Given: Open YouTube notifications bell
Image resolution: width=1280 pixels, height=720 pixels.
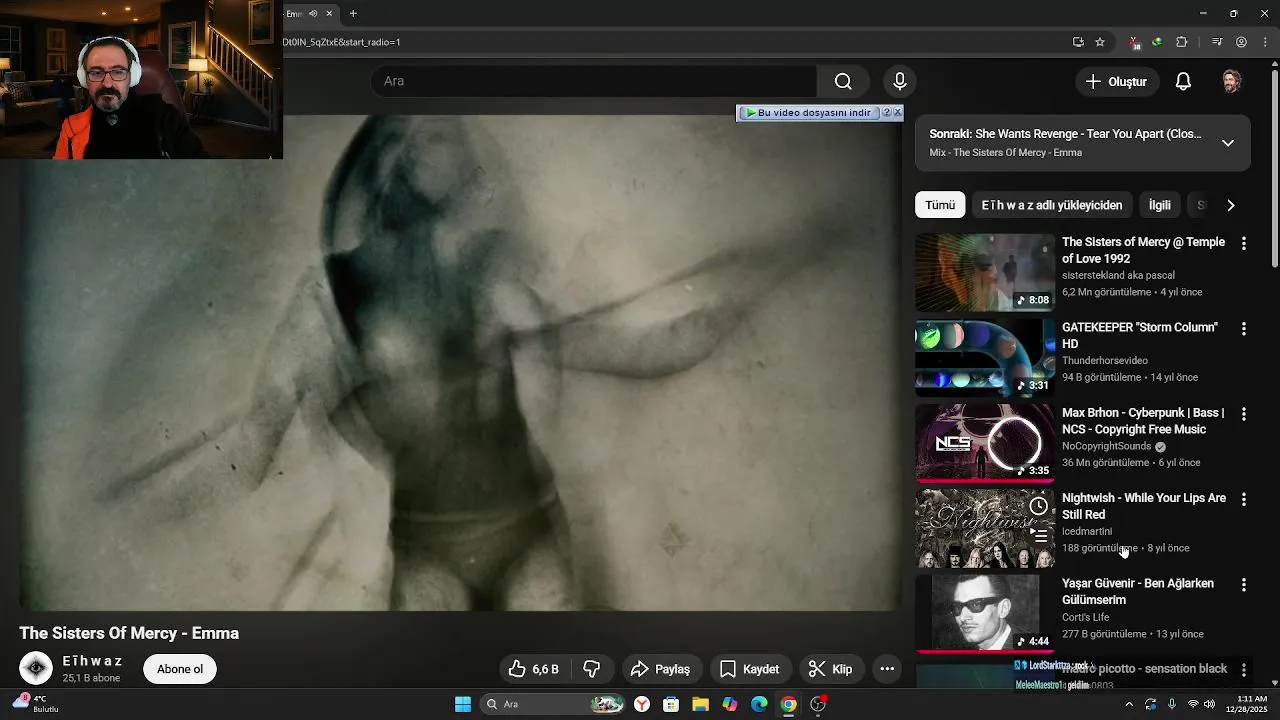Looking at the screenshot, I should pyautogui.click(x=1183, y=82).
